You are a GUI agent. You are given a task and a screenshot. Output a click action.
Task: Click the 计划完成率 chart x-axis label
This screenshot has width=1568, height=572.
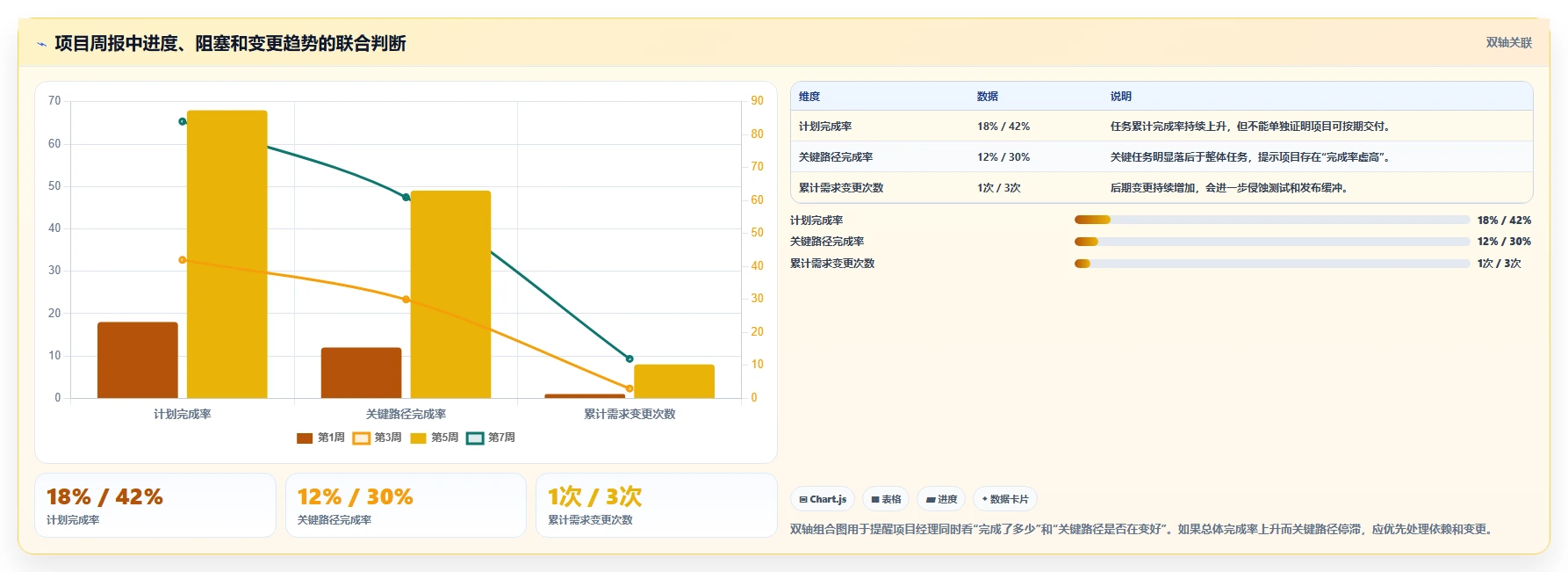183,414
